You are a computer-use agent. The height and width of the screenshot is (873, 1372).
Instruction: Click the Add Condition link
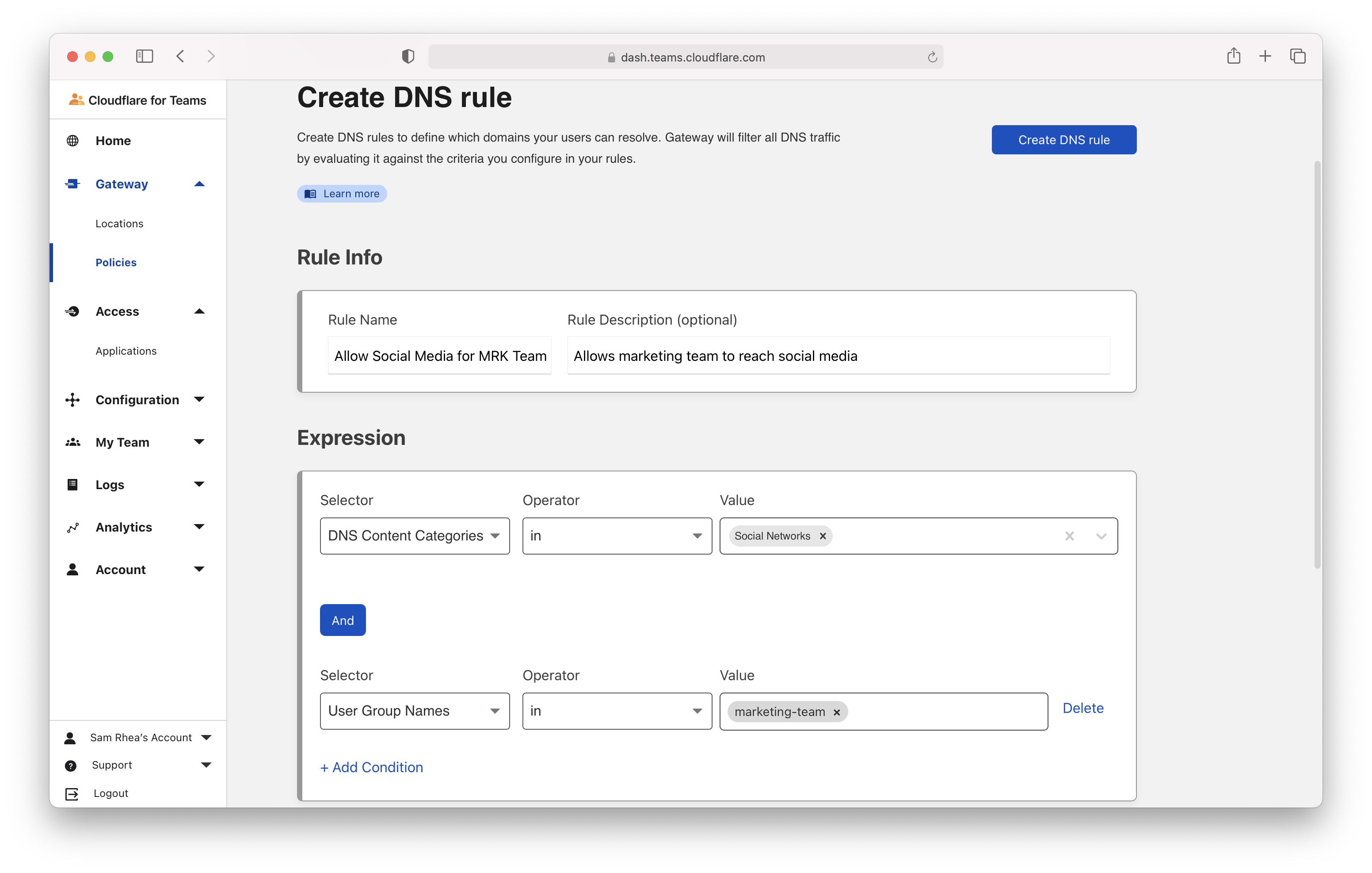[x=371, y=767]
